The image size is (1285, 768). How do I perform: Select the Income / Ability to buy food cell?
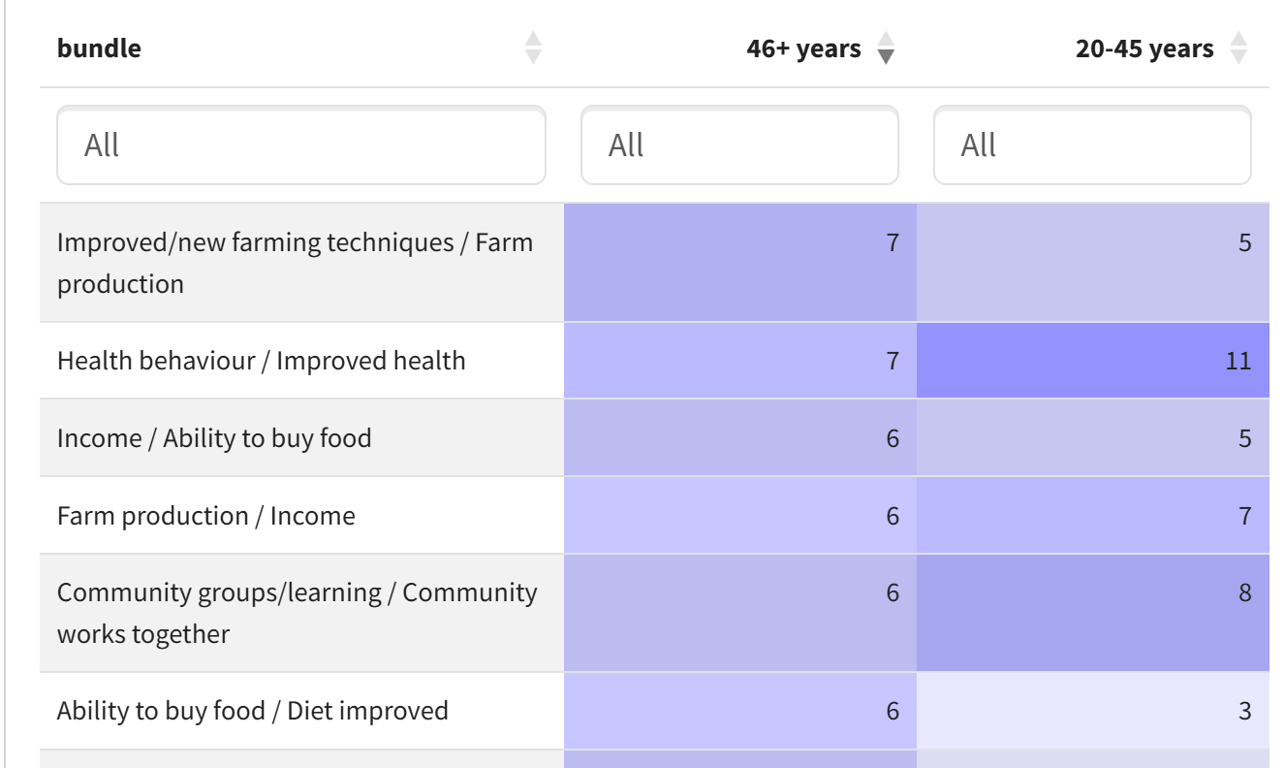pyautogui.click(x=214, y=438)
